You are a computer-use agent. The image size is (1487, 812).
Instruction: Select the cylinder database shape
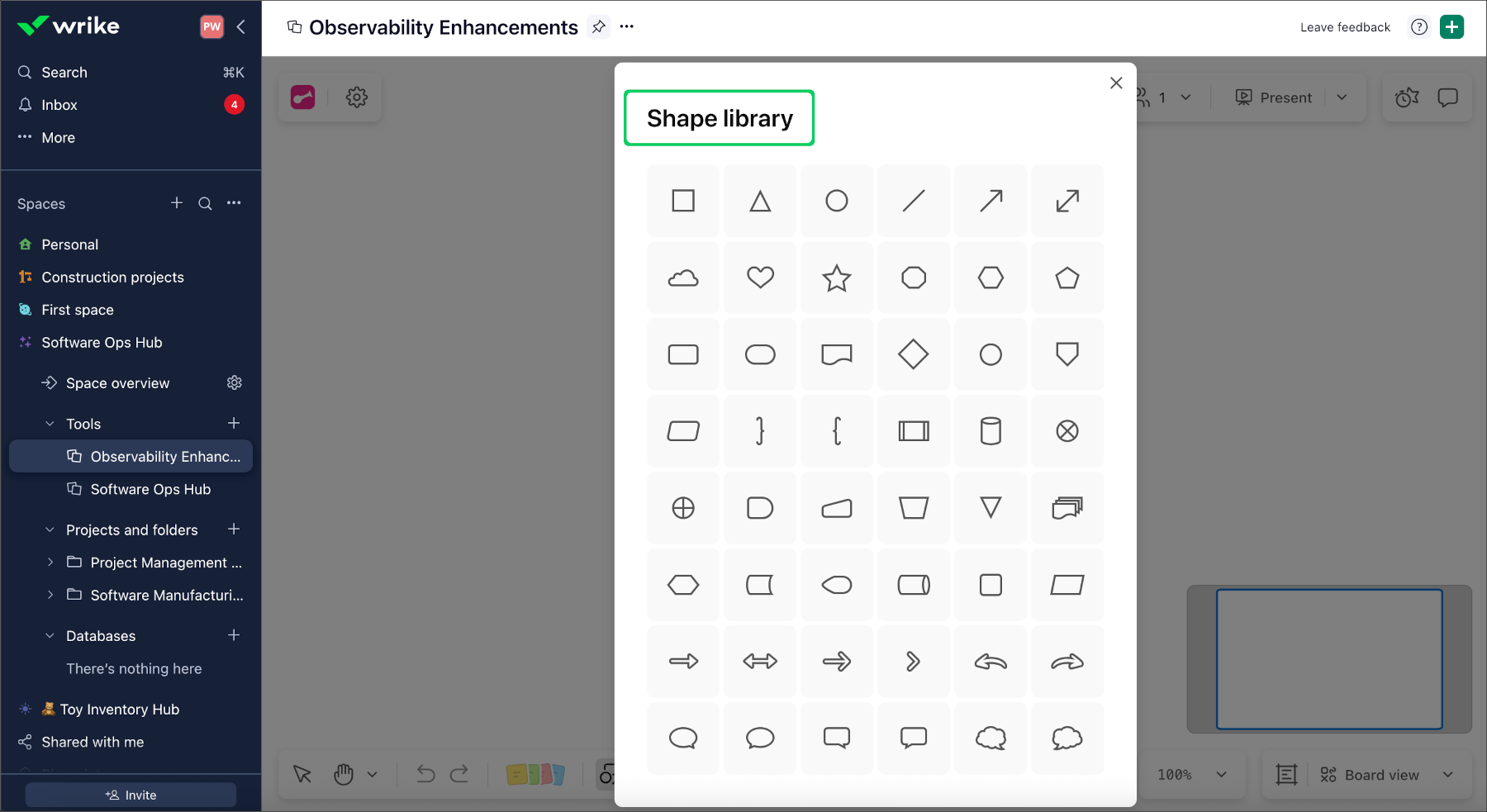pyautogui.click(x=991, y=431)
